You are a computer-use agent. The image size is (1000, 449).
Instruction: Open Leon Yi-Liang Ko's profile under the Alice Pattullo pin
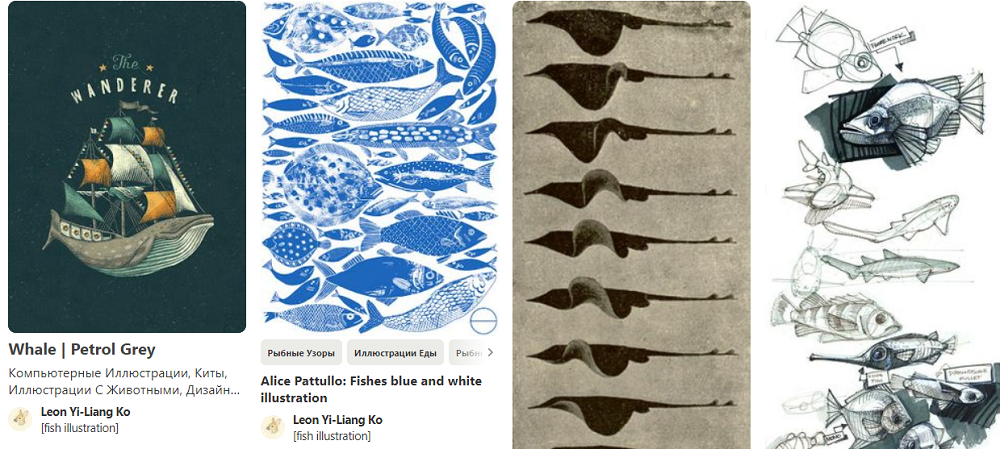337,420
